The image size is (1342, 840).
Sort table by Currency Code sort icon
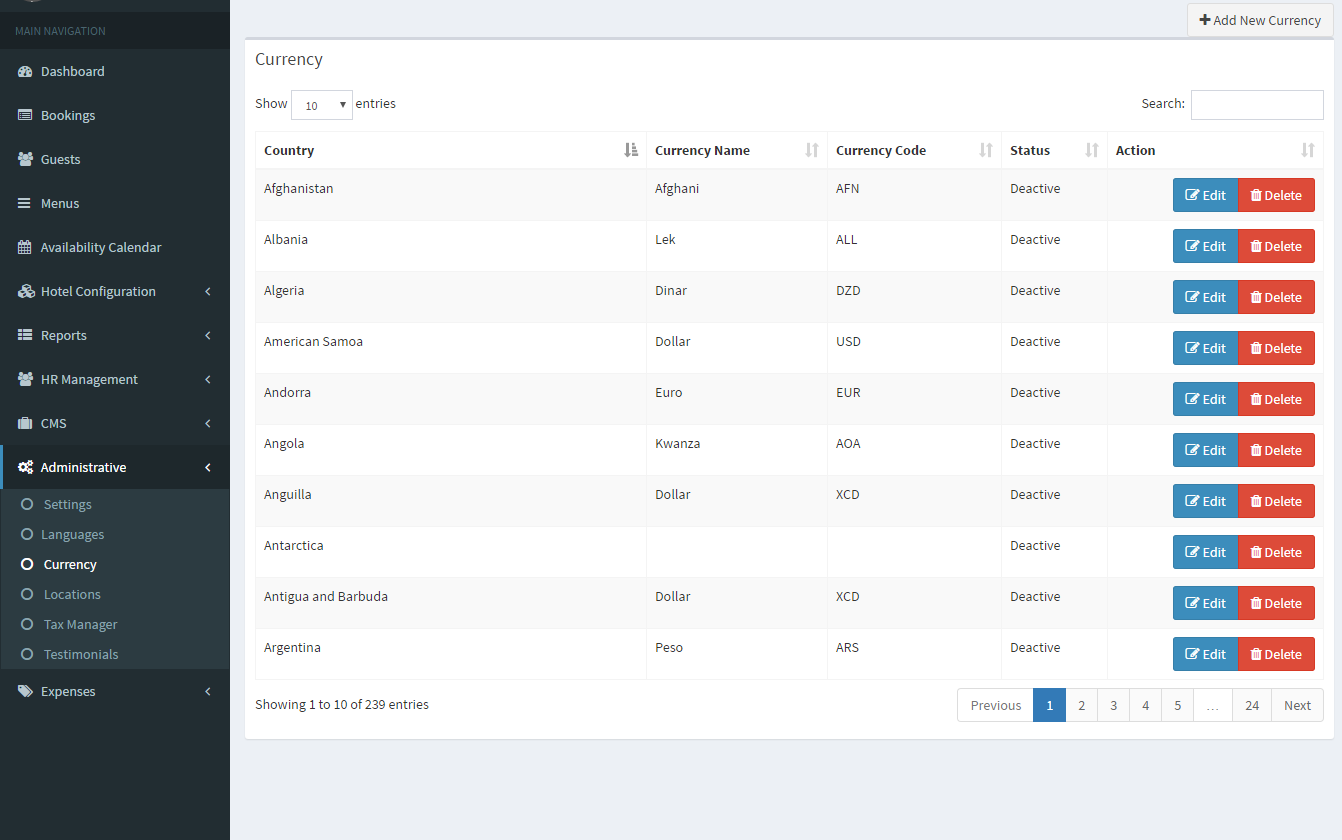pyautogui.click(x=986, y=150)
